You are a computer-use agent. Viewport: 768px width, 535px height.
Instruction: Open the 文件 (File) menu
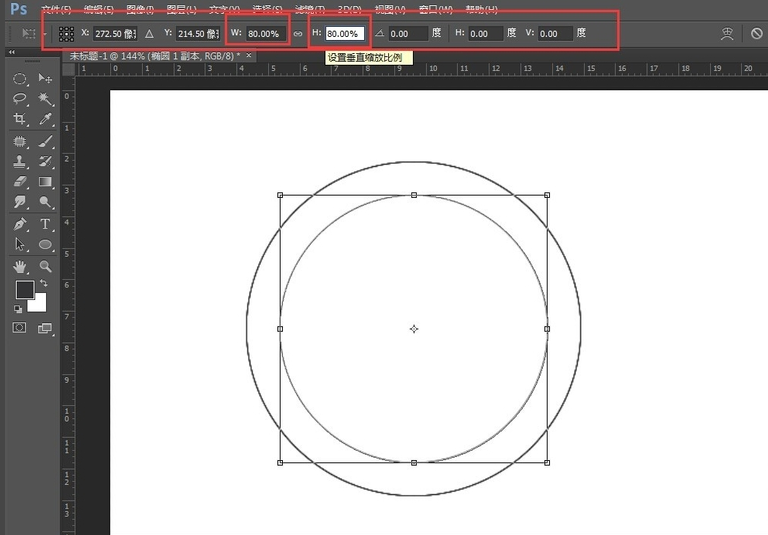pos(56,10)
